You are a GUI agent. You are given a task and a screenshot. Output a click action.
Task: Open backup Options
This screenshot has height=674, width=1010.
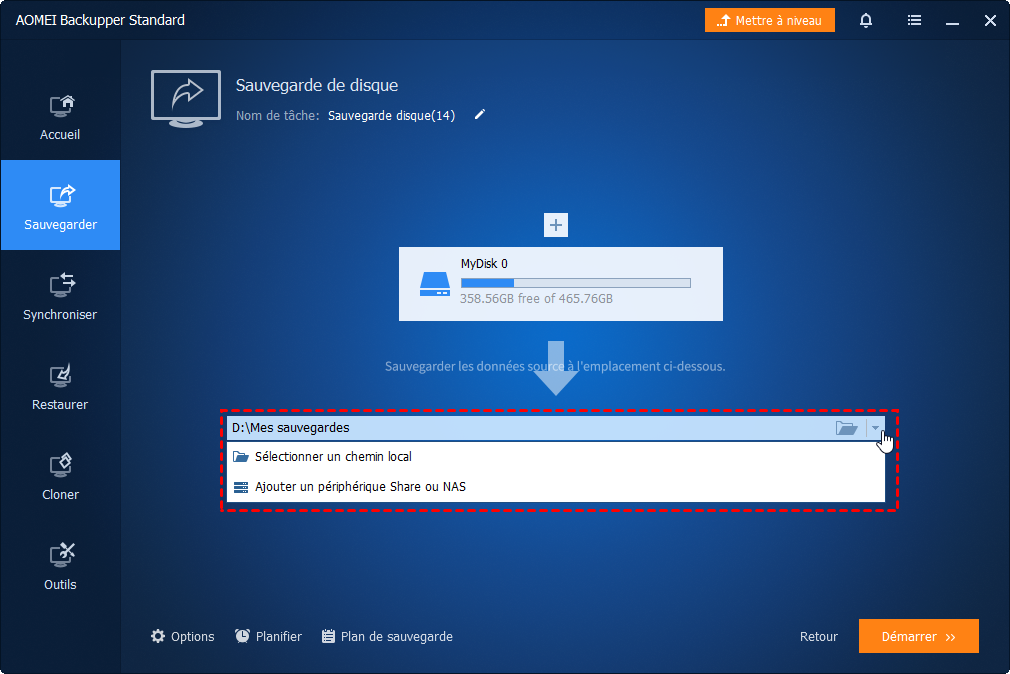pos(182,637)
